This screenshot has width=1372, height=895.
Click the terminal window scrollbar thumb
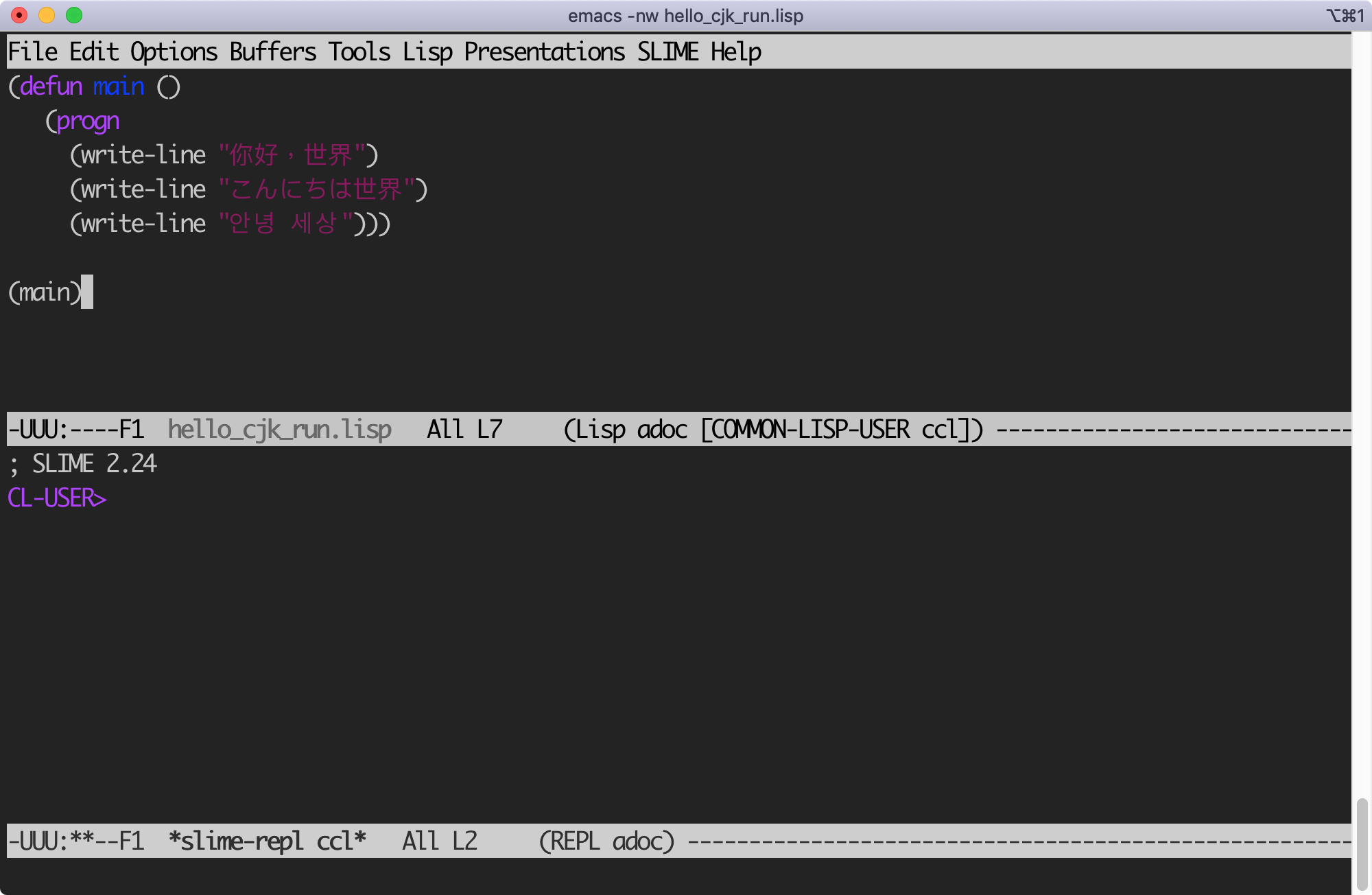tap(1362, 844)
